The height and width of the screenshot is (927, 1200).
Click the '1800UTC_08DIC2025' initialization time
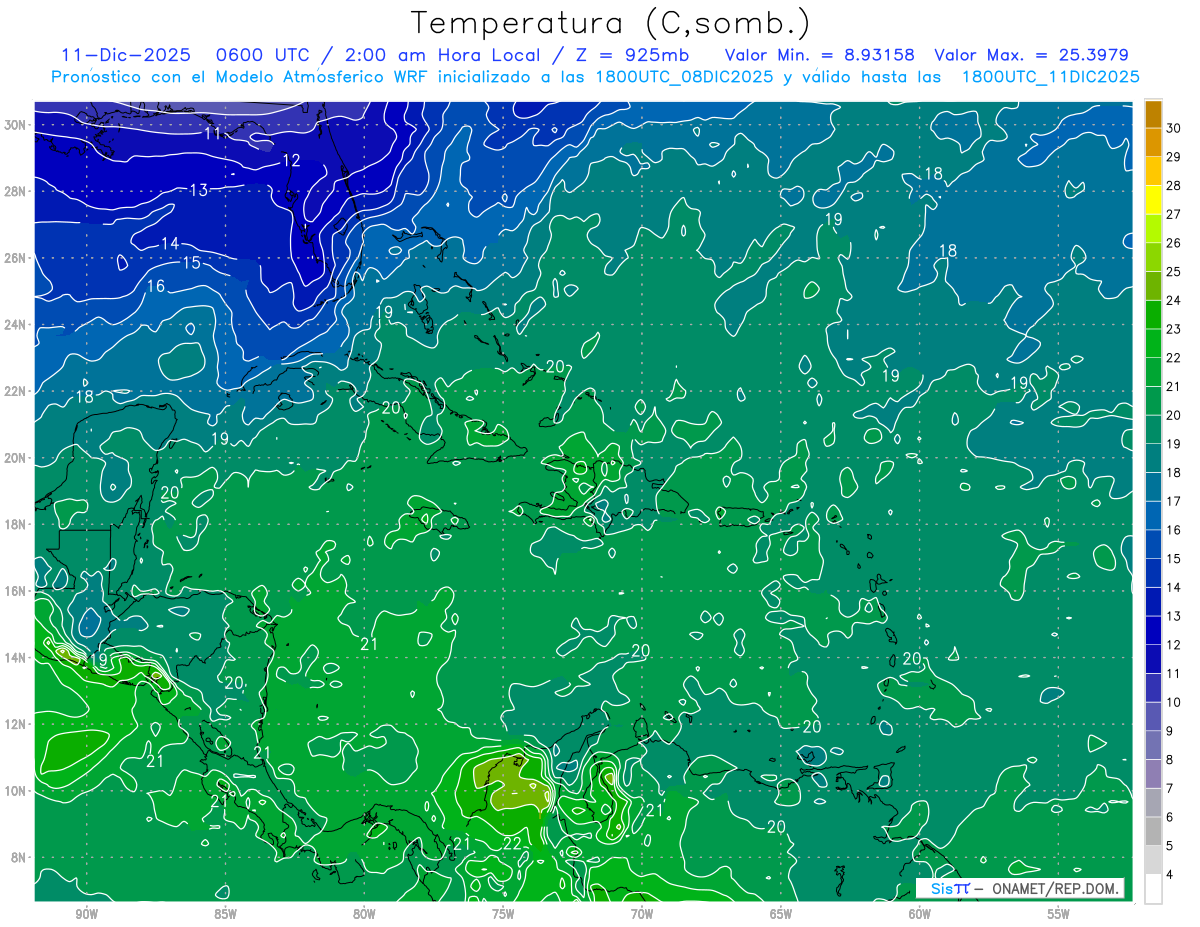(x=684, y=77)
